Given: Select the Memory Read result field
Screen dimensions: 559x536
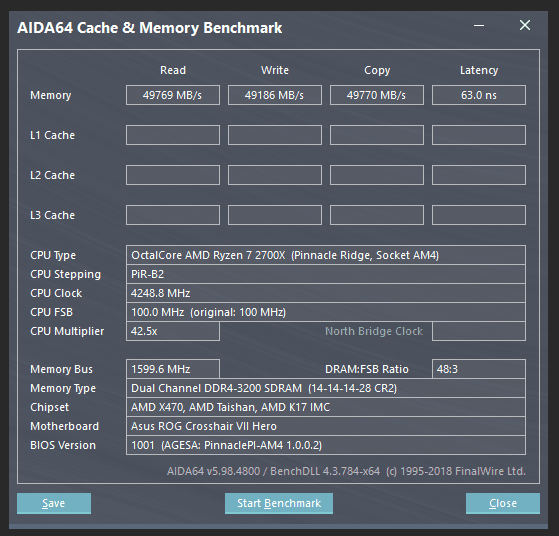Looking at the screenshot, I should 173,95.
